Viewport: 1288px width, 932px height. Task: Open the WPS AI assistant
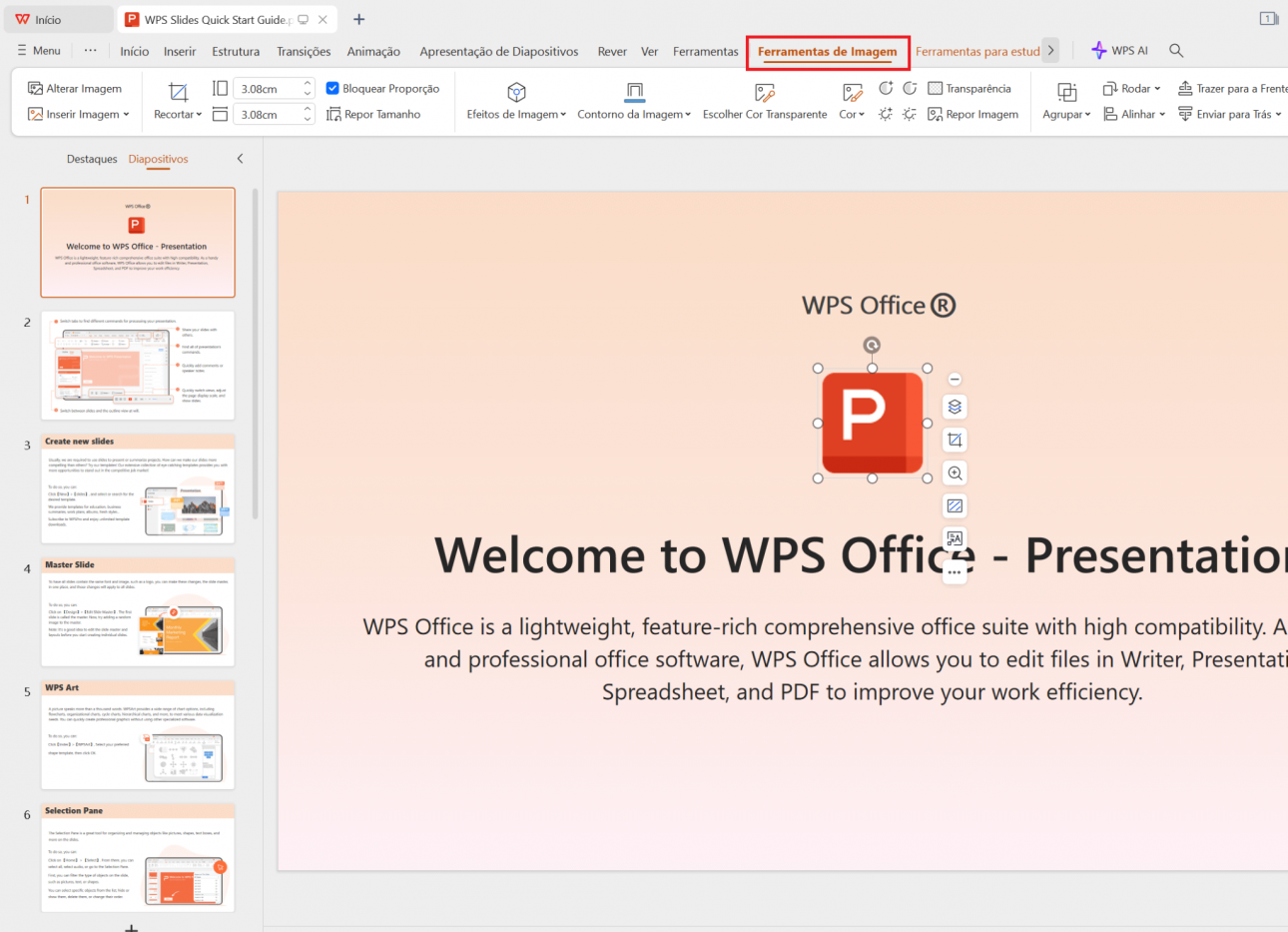1119,50
